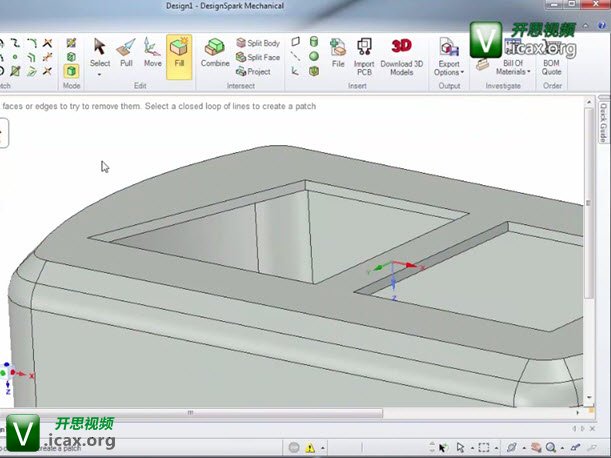
Task: Activate the Pull tool
Action: point(126,52)
